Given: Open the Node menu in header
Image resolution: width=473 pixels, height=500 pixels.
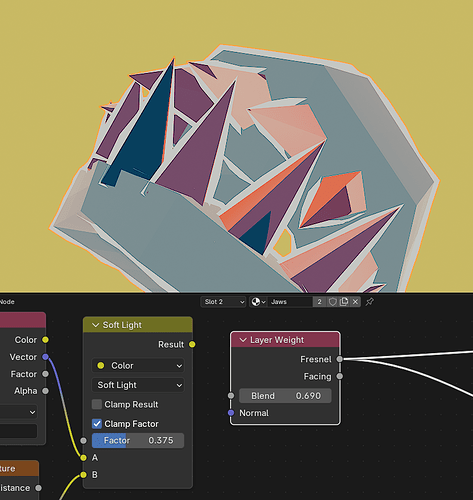Looking at the screenshot, I should point(7,302).
